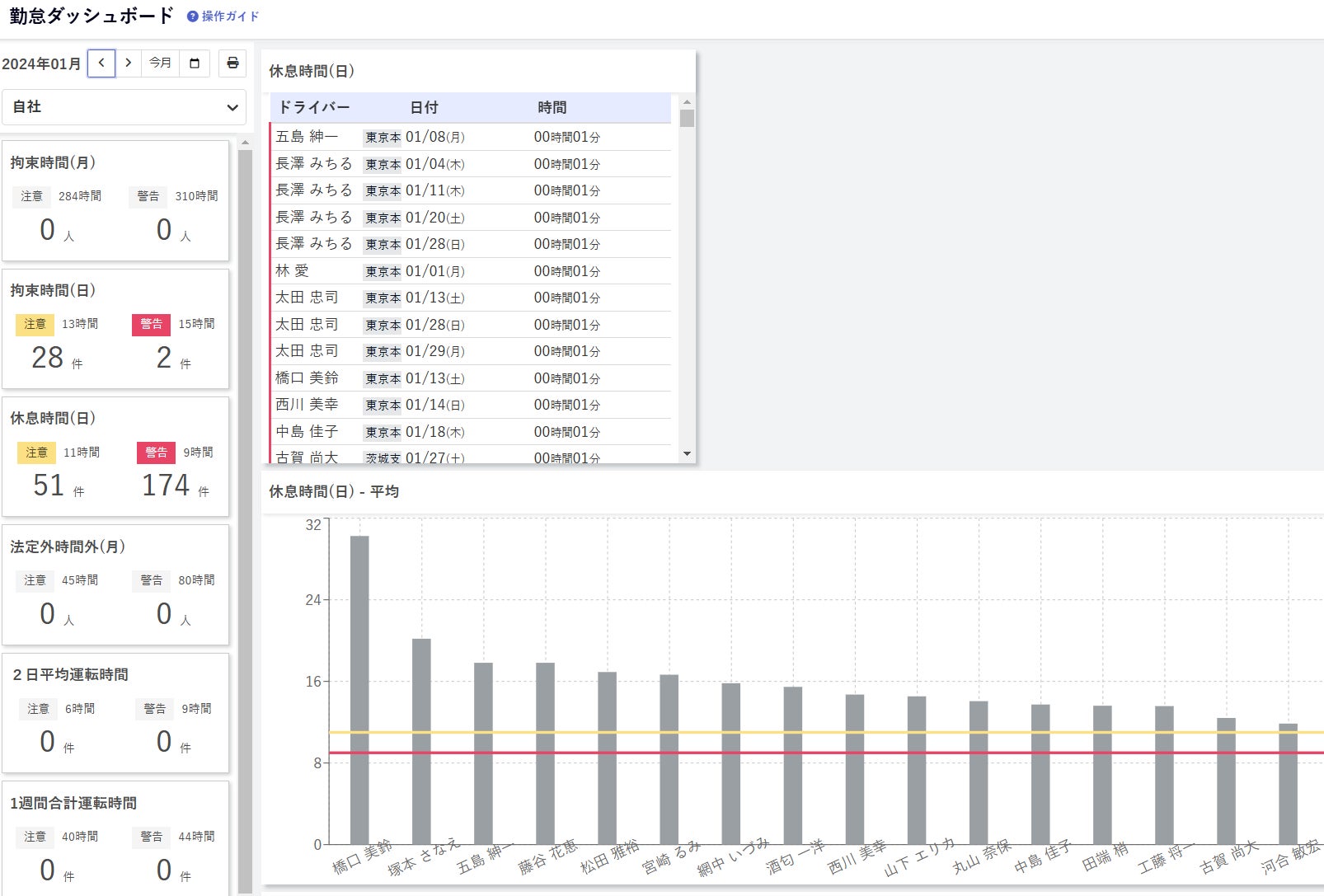The width and height of the screenshot is (1324, 896).
Task: Click red 警告 badge in 休息時間(日) card
Action: tap(156, 453)
